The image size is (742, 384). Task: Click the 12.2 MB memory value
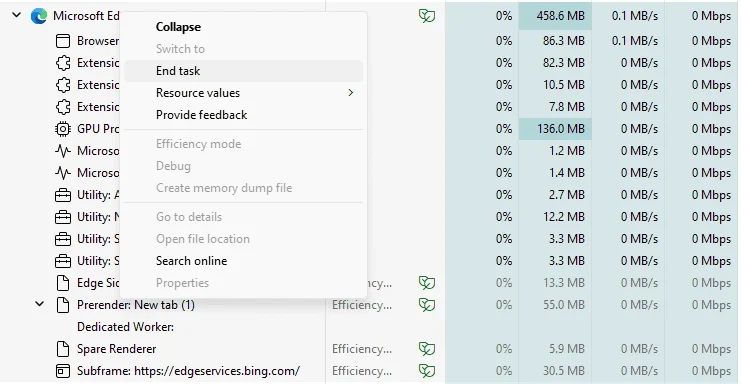coord(563,217)
